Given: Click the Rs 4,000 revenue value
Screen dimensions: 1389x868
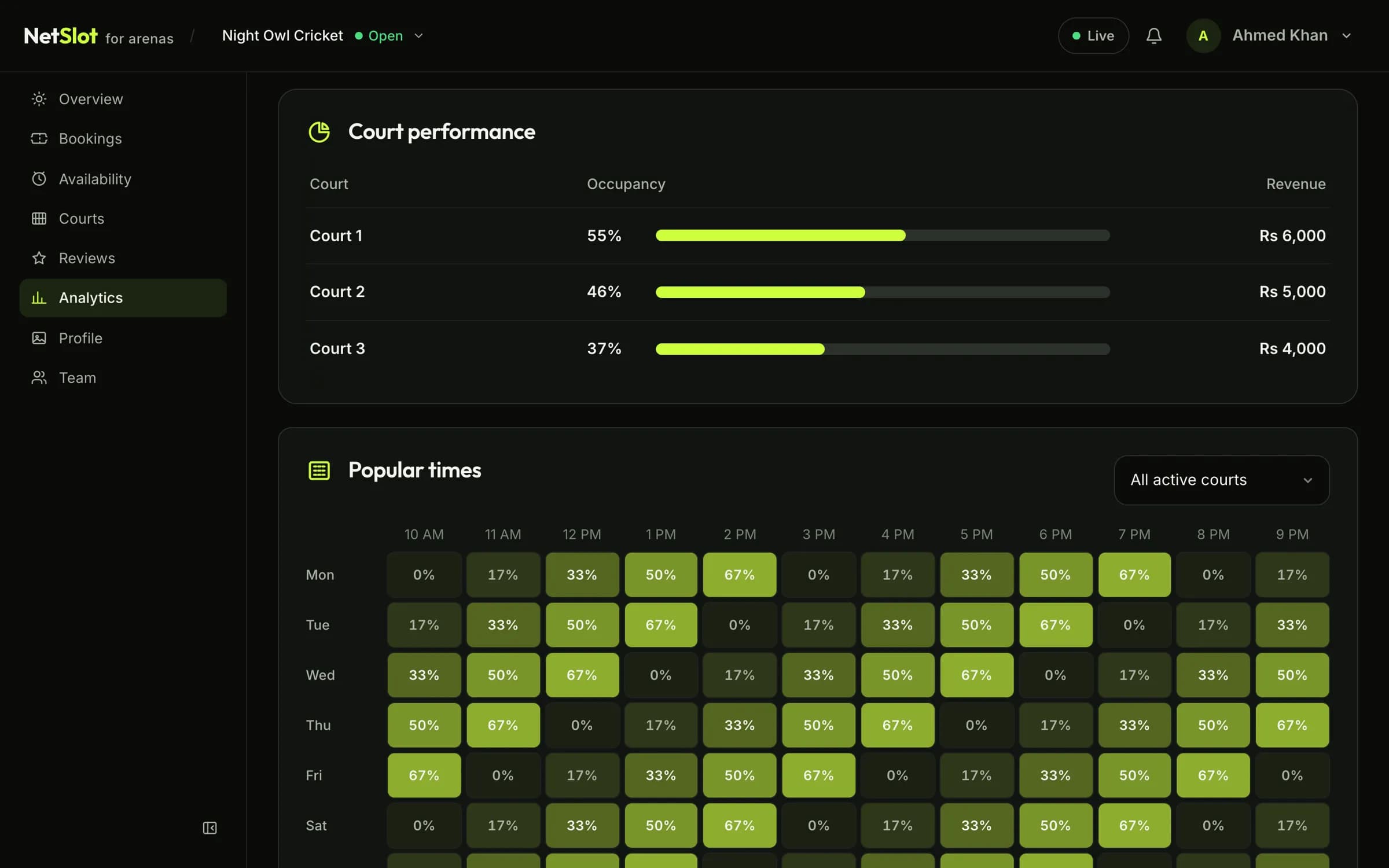Looking at the screenshot, I should click(1292, 348).
